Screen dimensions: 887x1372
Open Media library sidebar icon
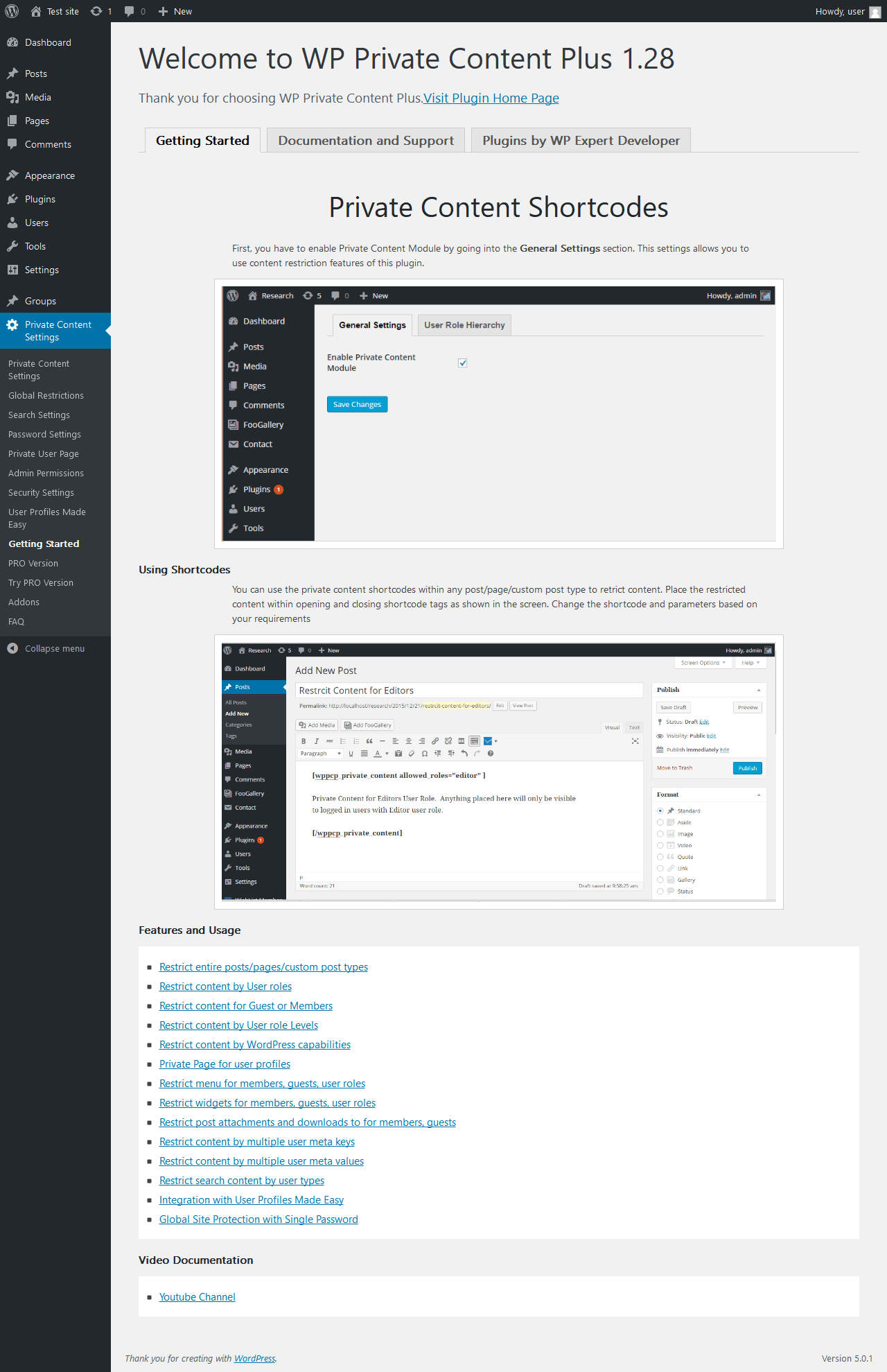12,97
